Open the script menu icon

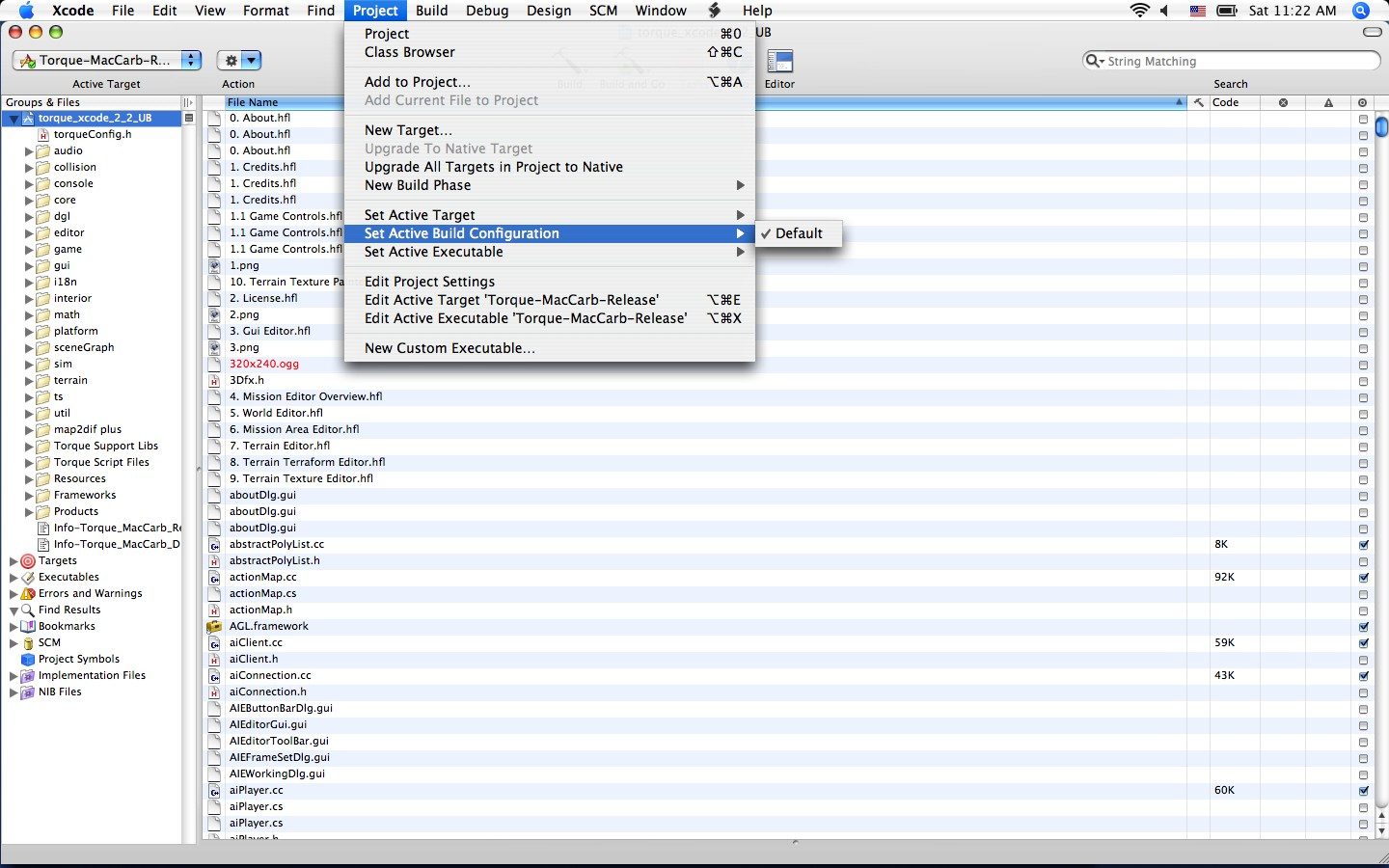715,11
